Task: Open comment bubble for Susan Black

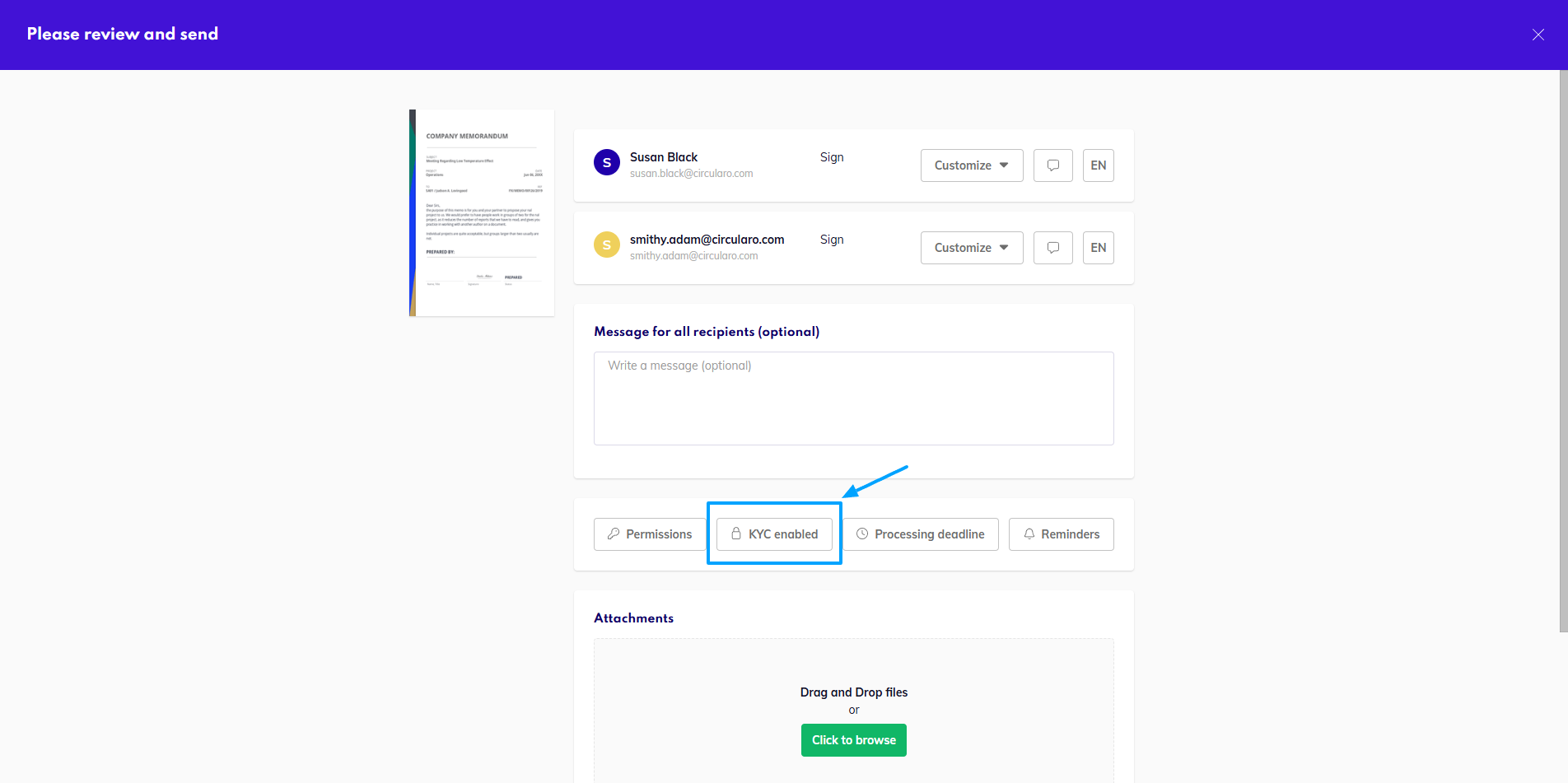Action: pos(1052,165)
